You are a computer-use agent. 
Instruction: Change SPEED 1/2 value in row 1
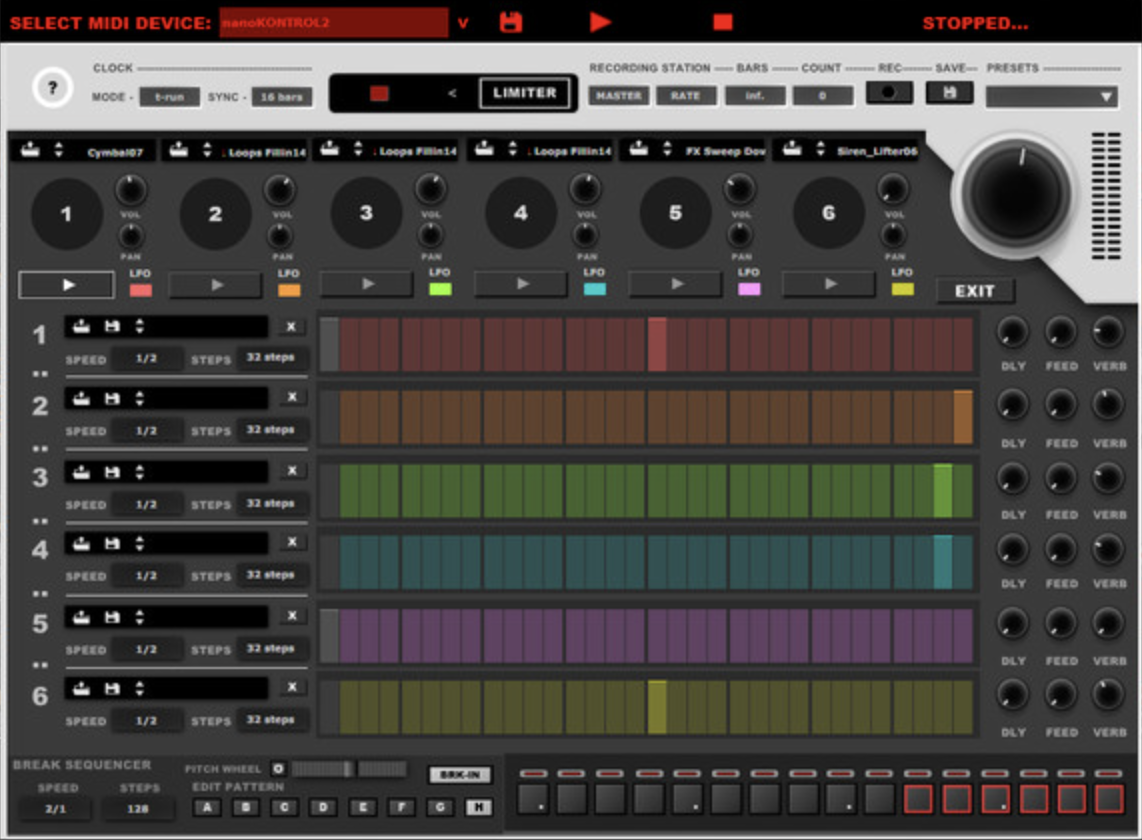tap(146, 358)
